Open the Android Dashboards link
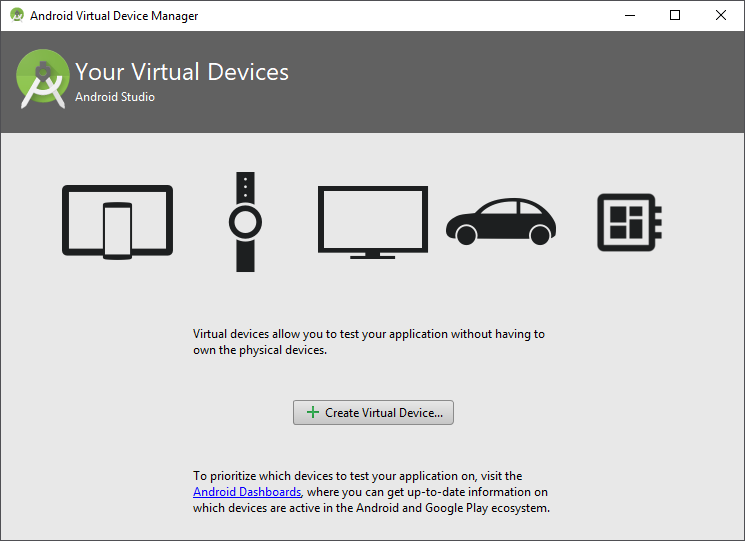 point(247,492)
